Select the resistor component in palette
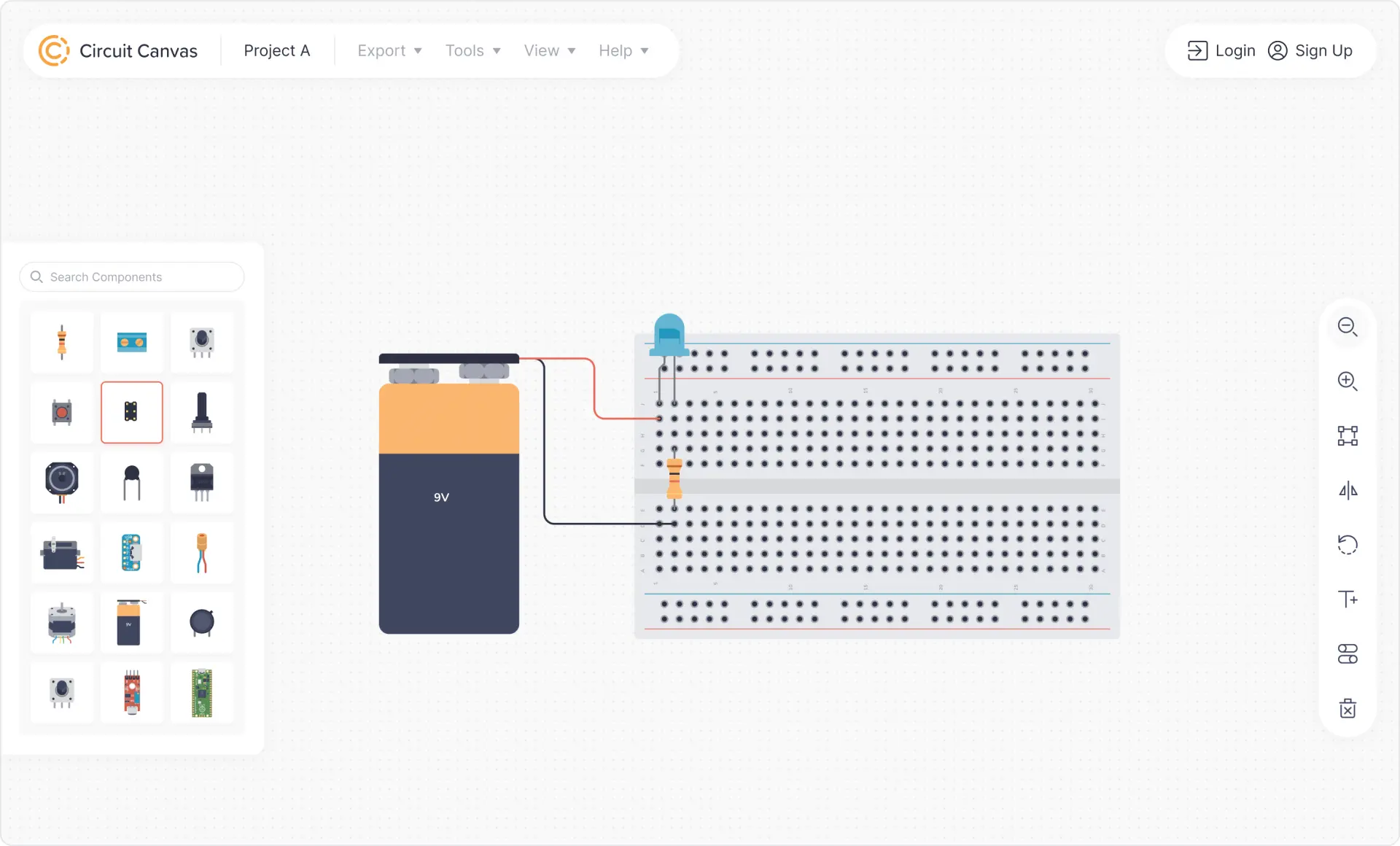Image resolution: width=1400 pixels, height=846 pixels. click(x=62, y=342)
